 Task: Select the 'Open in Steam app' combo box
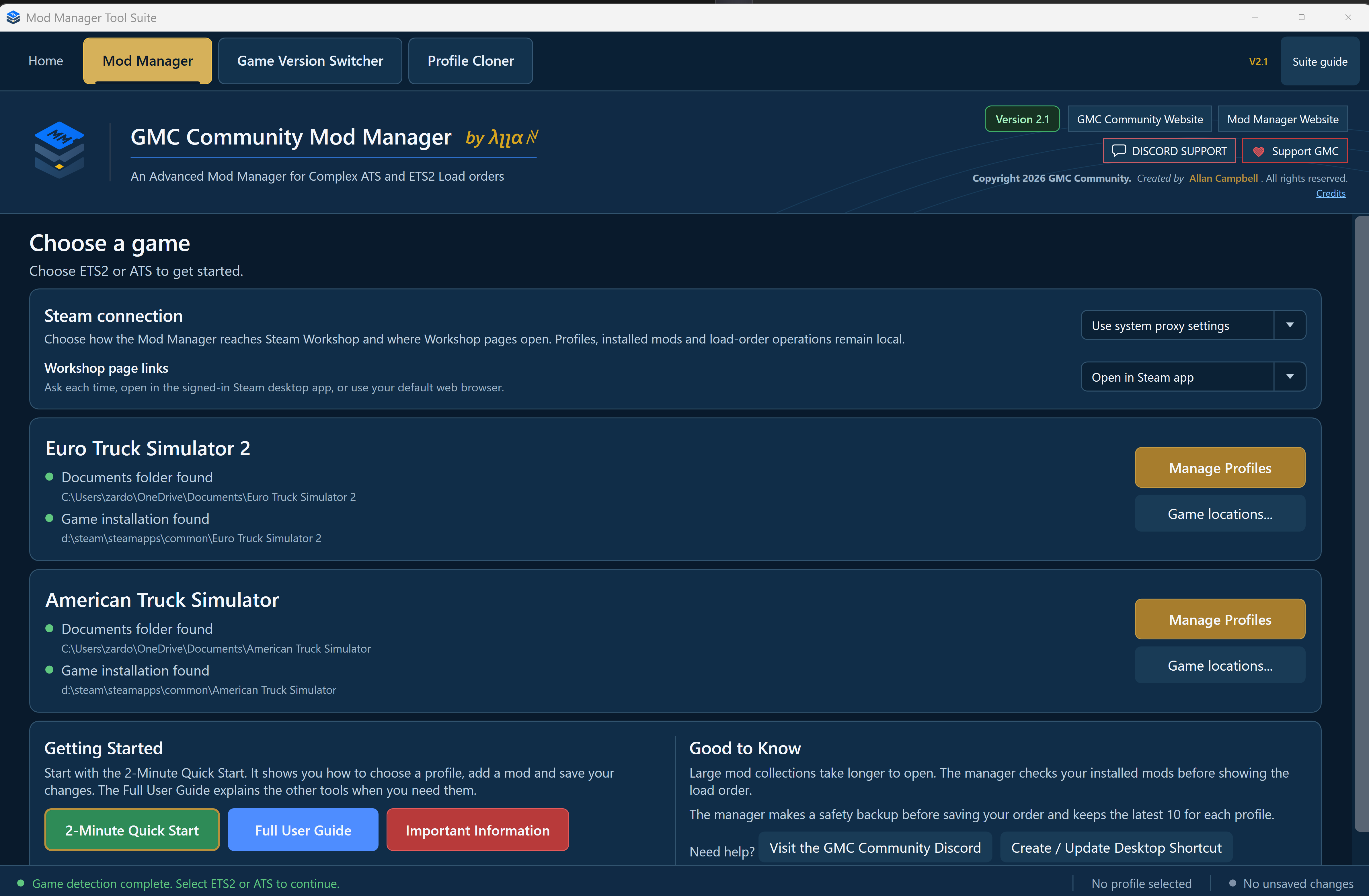click(x=1193, y=377)
